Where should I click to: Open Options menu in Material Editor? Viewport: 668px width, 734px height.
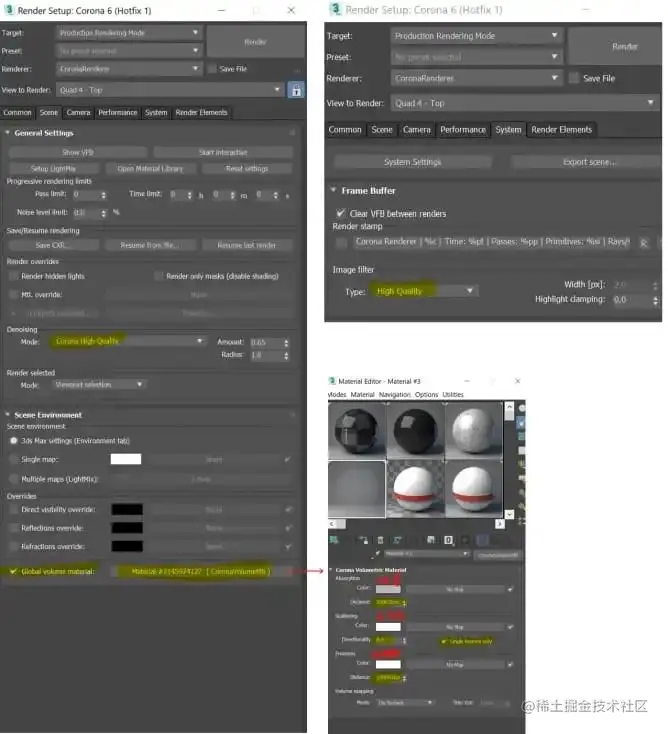[426, 395]
